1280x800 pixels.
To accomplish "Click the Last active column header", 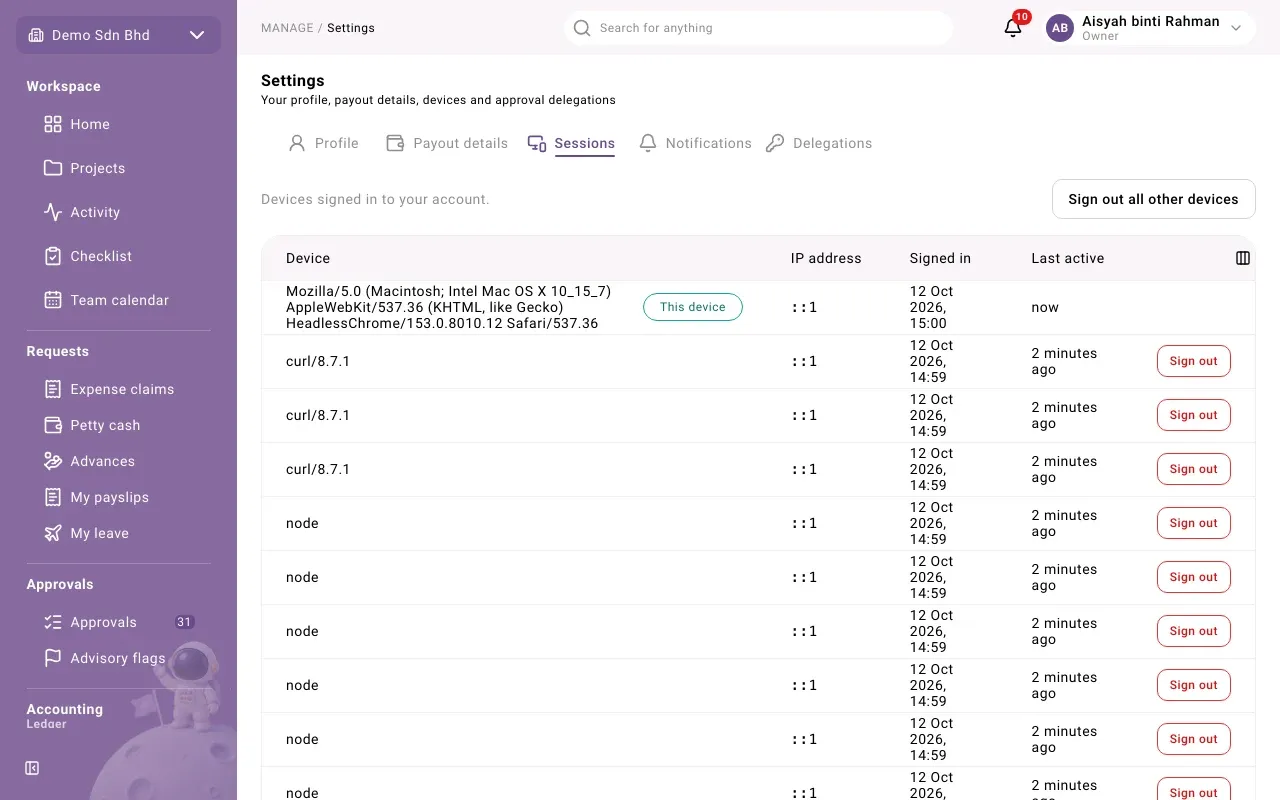I will (1068, 258).
